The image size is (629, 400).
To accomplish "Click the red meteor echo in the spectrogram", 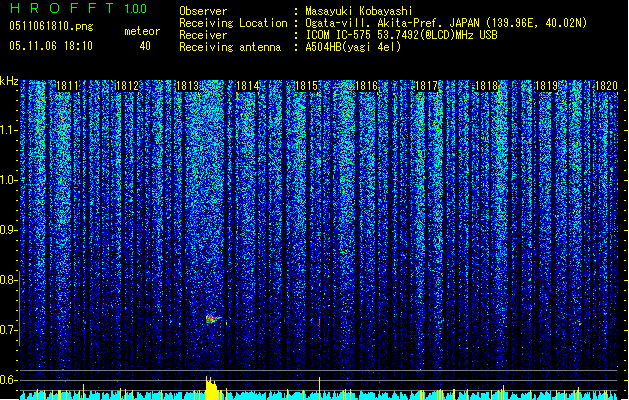I will click(211, 319).
